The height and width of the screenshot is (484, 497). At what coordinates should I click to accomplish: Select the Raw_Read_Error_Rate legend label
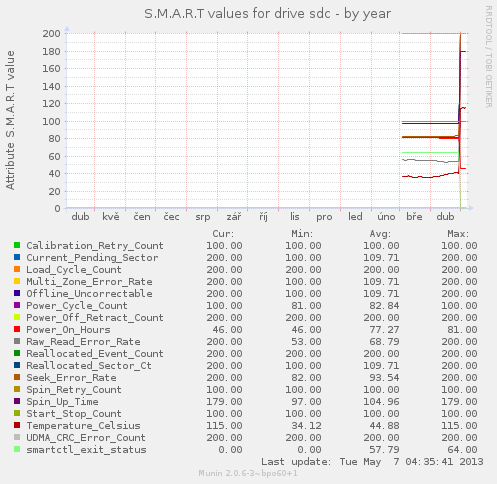tap(83, 342)
